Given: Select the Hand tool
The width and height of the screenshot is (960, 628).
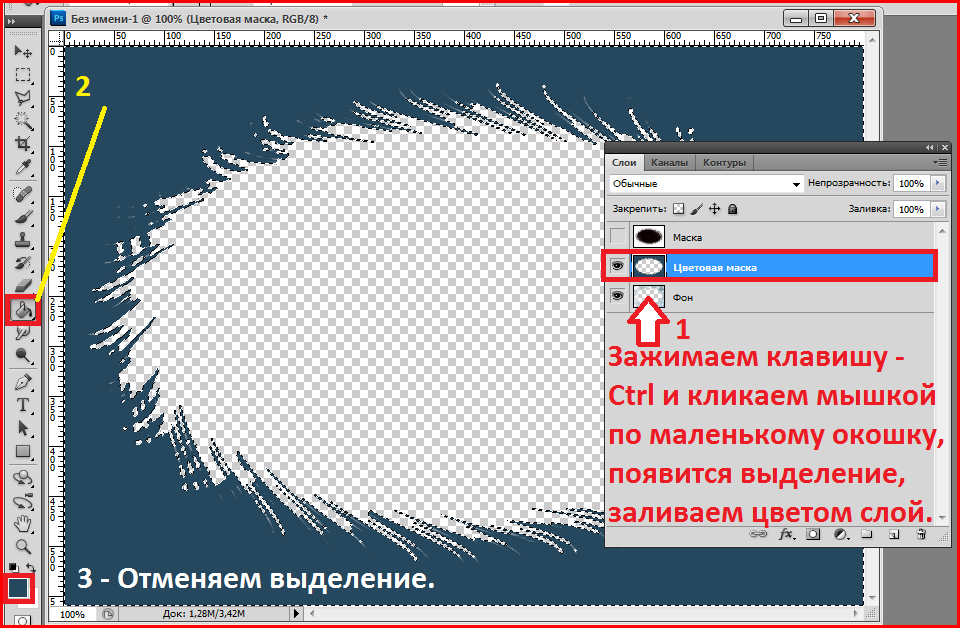Looking at the screenshot, I should click(23, 524).
